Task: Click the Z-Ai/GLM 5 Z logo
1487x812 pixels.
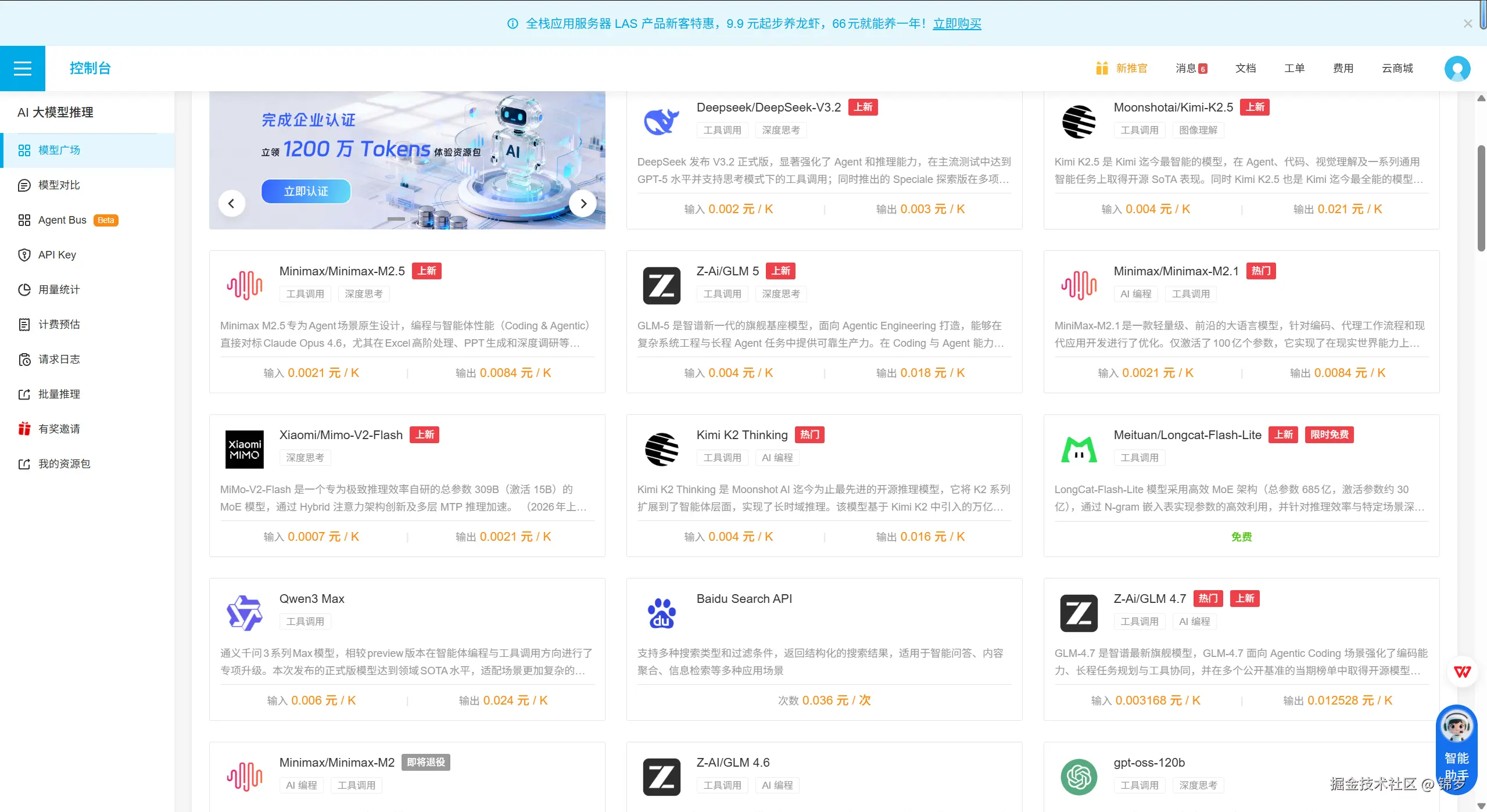Action: click(661, 286)
